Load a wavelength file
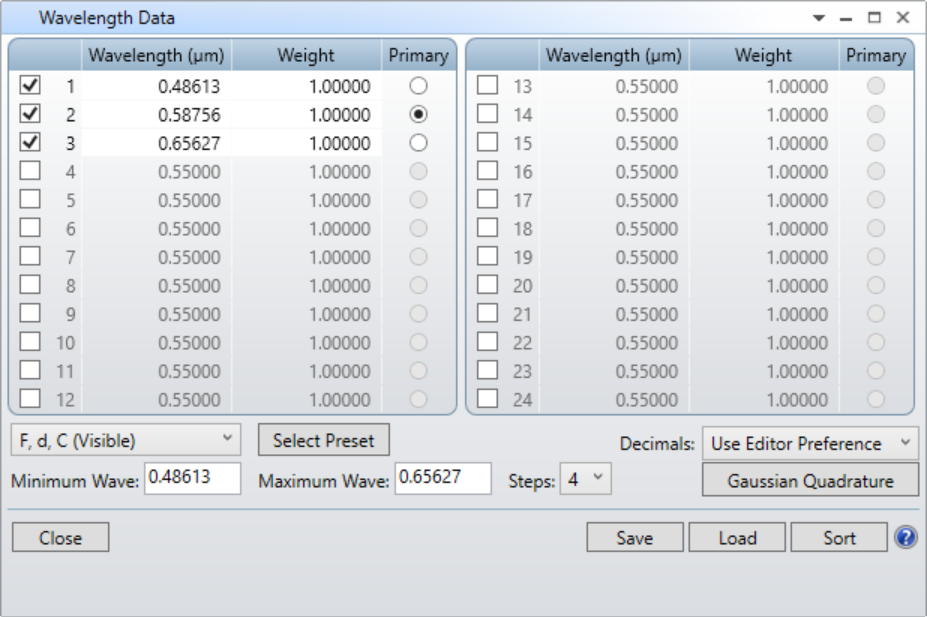The image size is (927, 617). coord(737,537)
